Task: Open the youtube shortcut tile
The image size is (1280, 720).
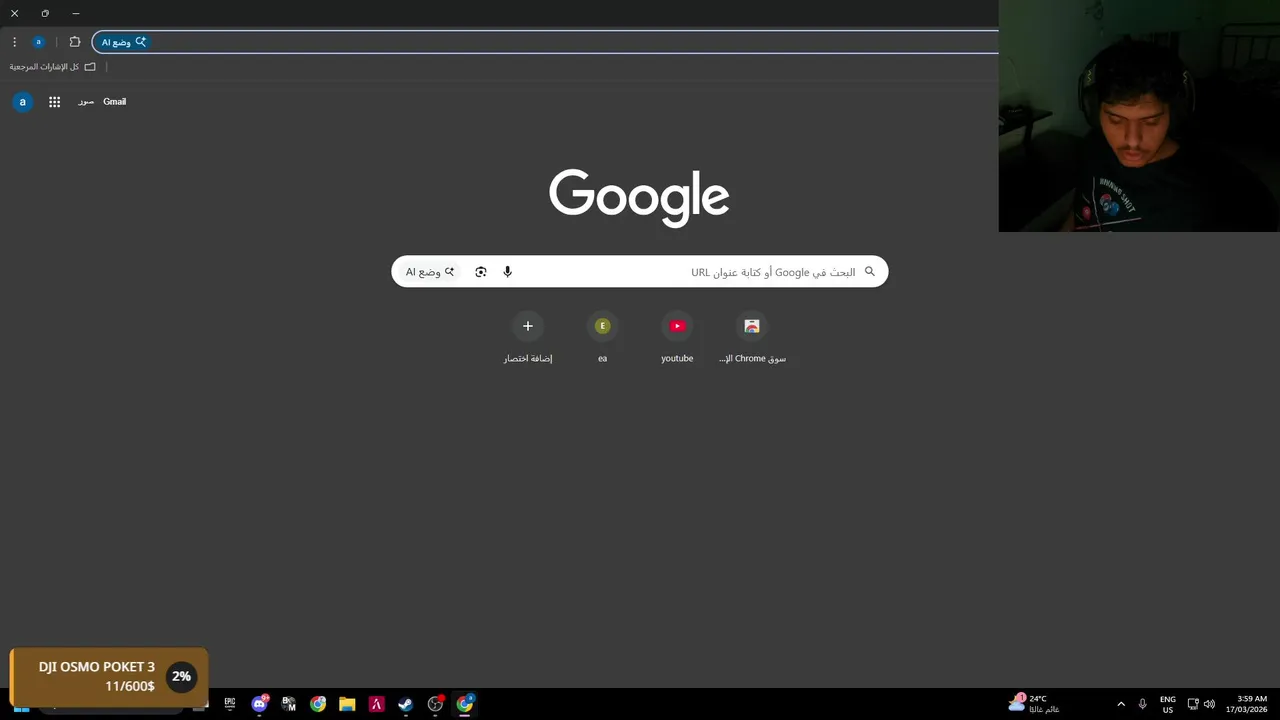Action: tap(677, 338)
